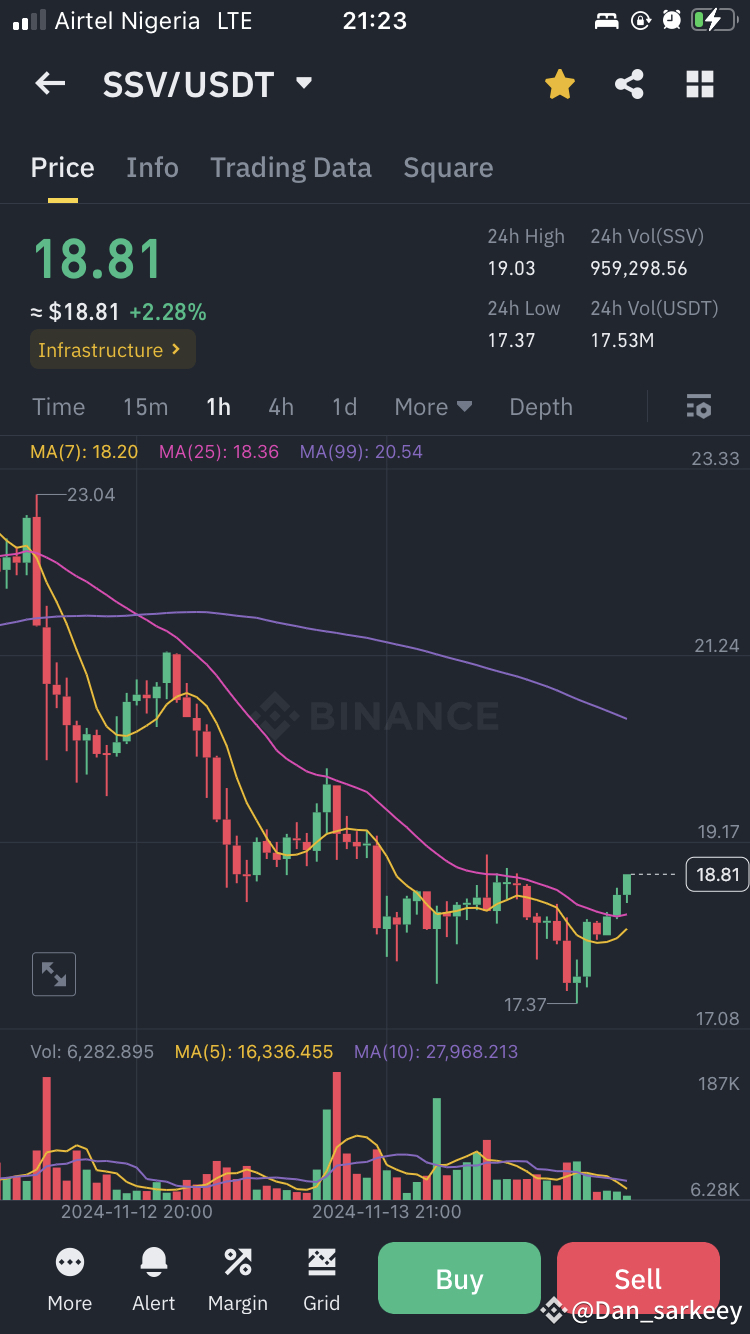Tap the 24h Vol(SSV) 959,298.56 value
The height and width of the screenshot is (1334, 750).
pyautogui.click(x=639, y=268)
